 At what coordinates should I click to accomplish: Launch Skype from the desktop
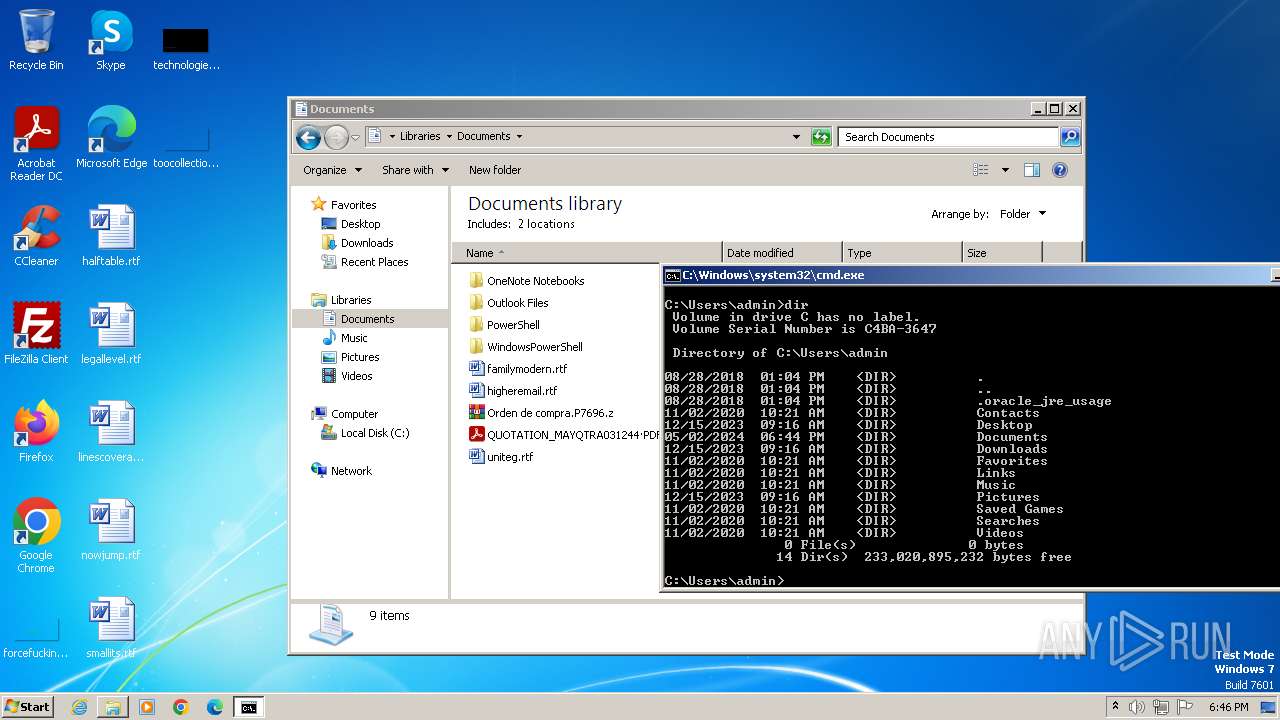tap(110, 40)
